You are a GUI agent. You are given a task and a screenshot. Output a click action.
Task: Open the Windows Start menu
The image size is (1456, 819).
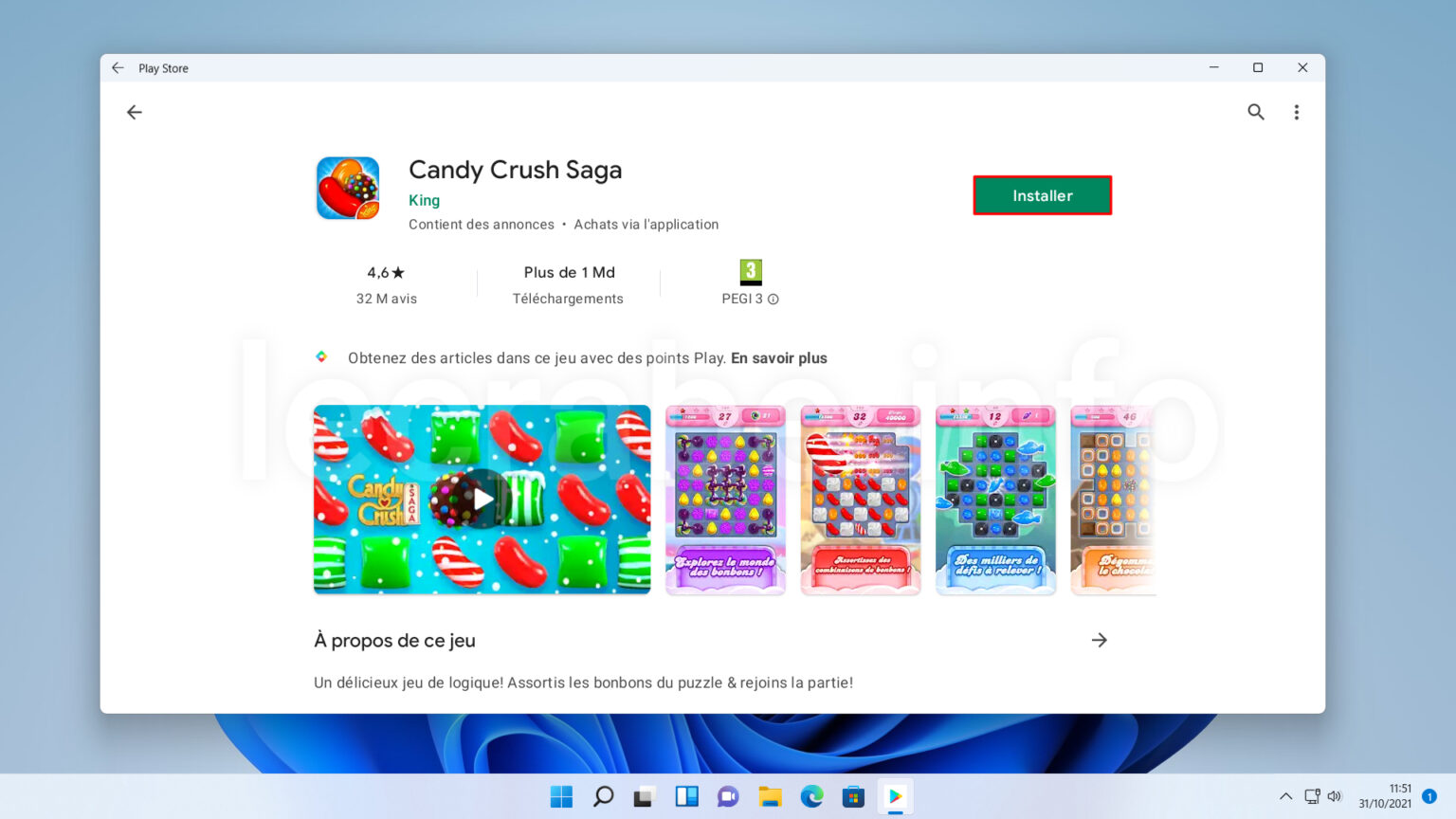[561, 796]
